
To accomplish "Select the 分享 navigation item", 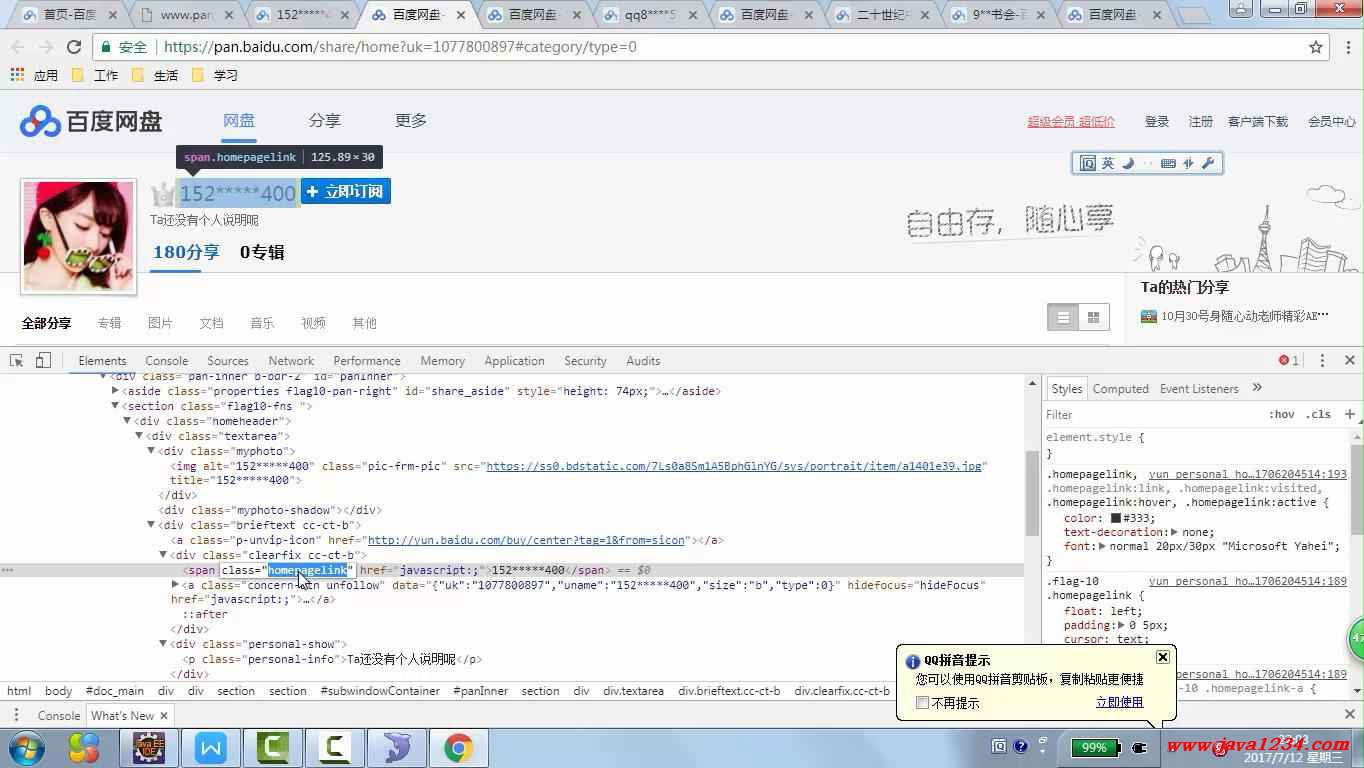I will [x=324, y=120].
